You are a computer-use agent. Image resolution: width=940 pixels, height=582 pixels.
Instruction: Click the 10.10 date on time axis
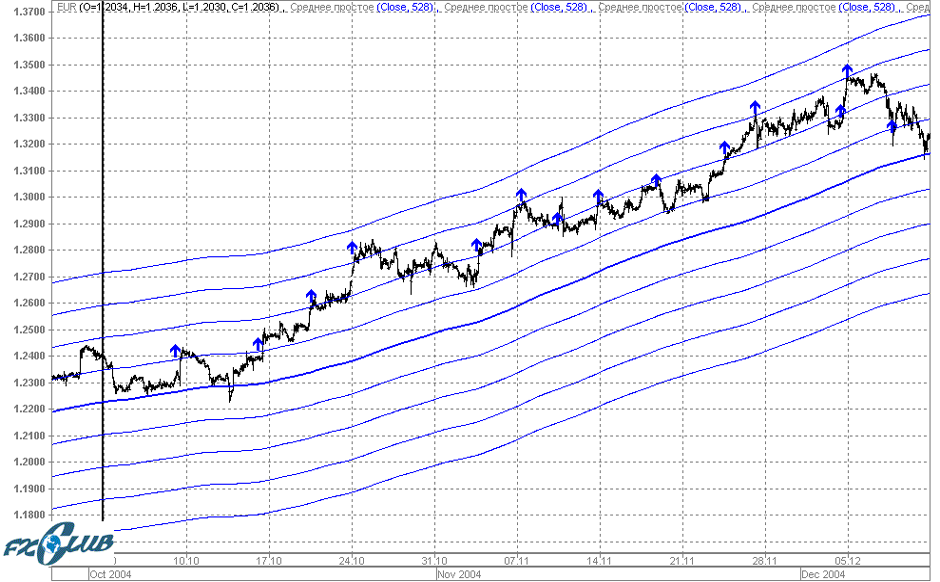(x=186, y=561)
